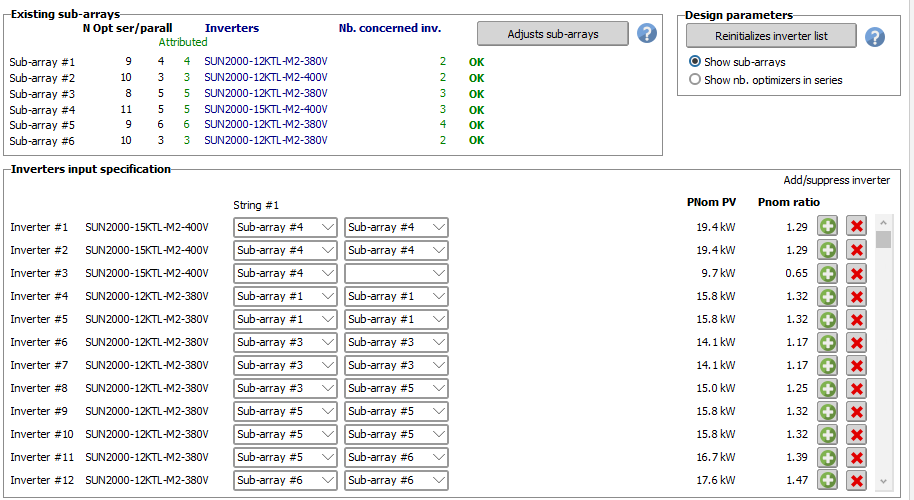Add inverter on Inverter #11 row

pos(827,457)
